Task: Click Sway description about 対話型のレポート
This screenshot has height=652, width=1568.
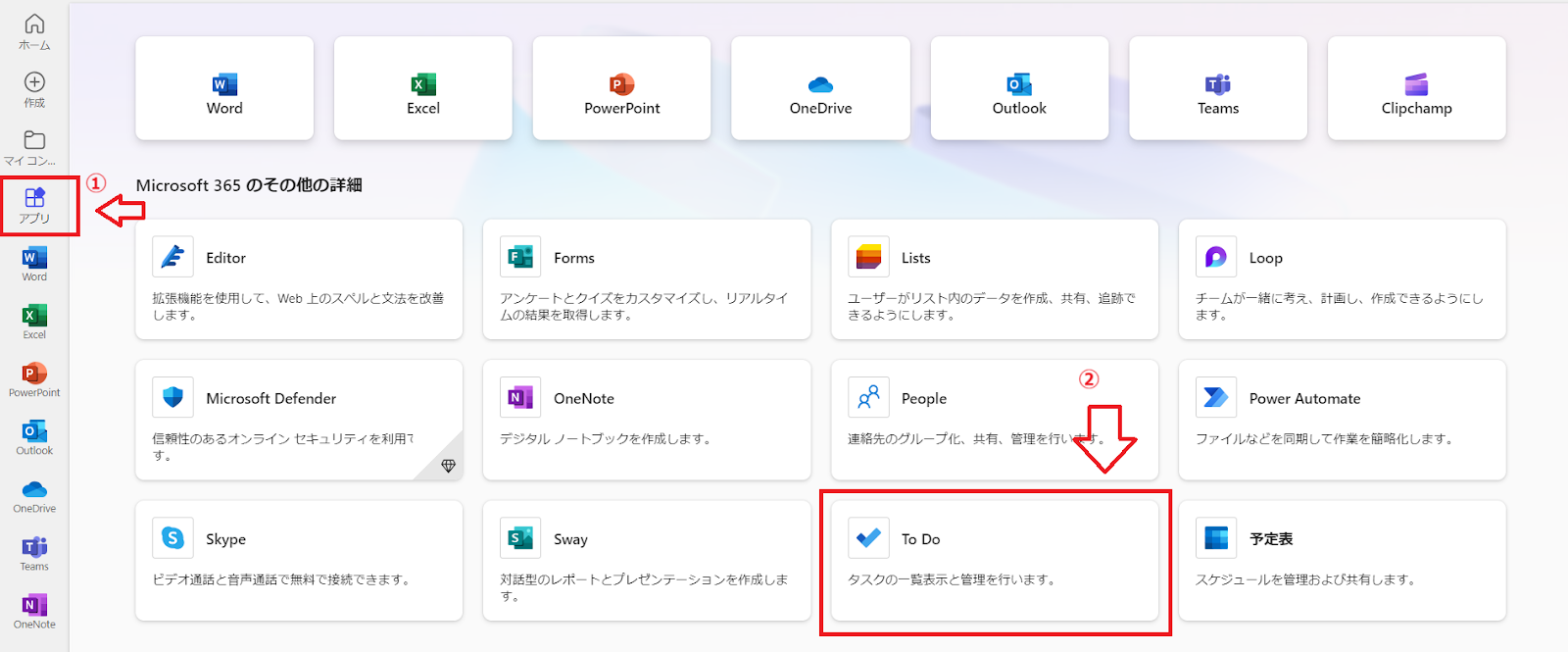Action: tap(644, 587)
